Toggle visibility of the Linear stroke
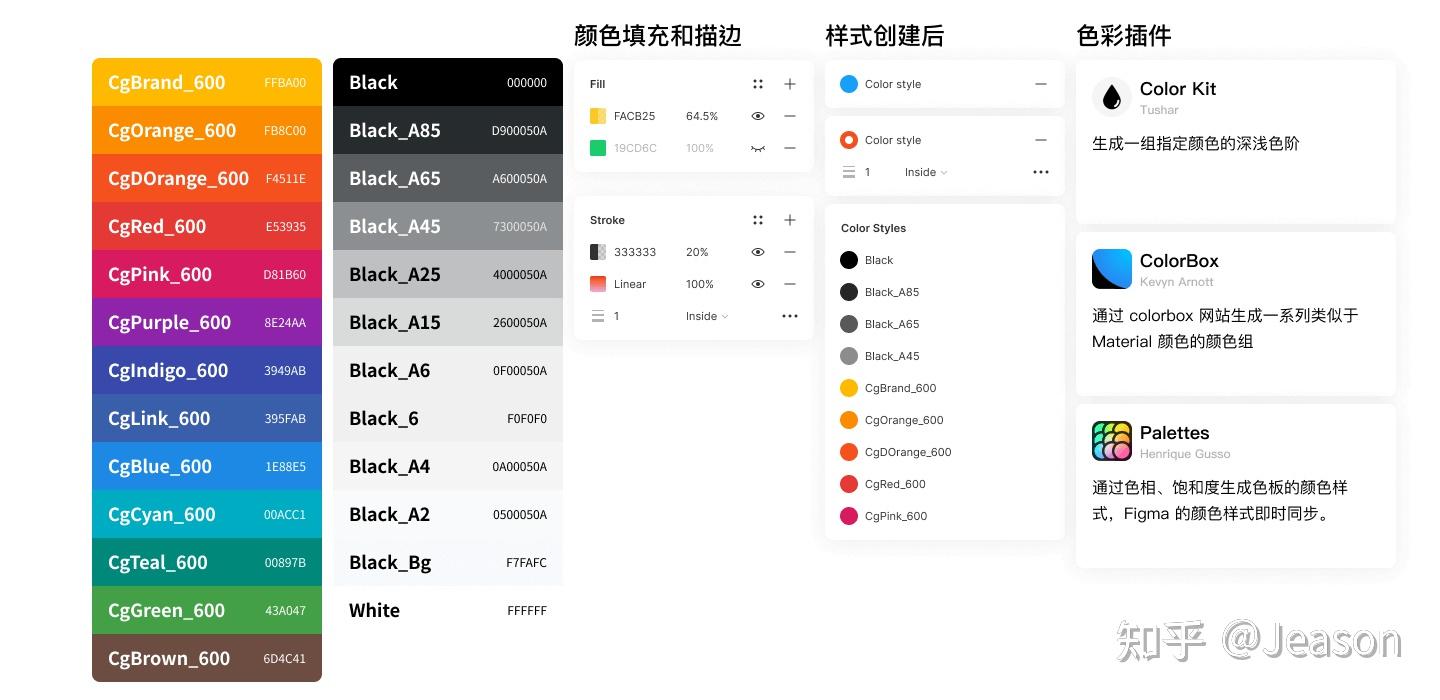The width and height of the screenshot is (1440, 700). click(758, 284)
